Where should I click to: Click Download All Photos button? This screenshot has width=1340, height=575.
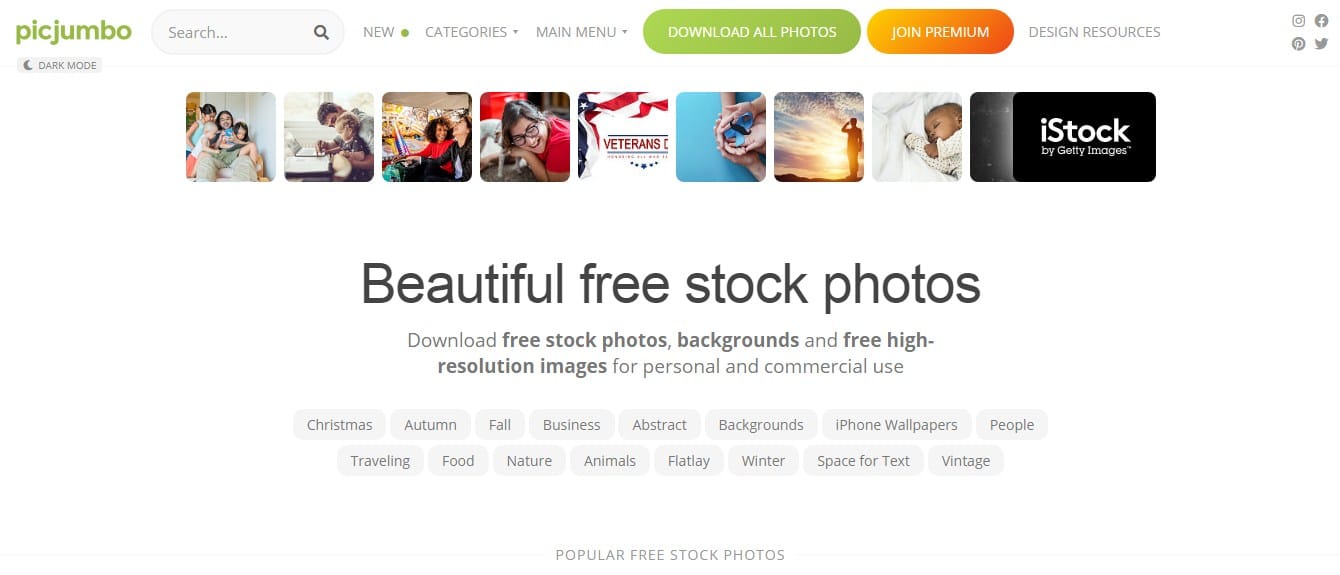[752, 32]
